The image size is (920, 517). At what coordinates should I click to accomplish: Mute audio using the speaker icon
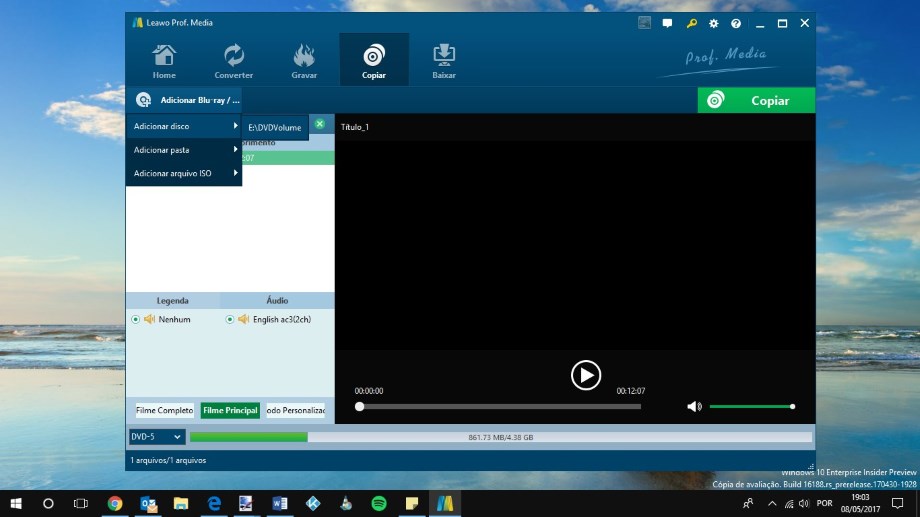pos(694,406)
